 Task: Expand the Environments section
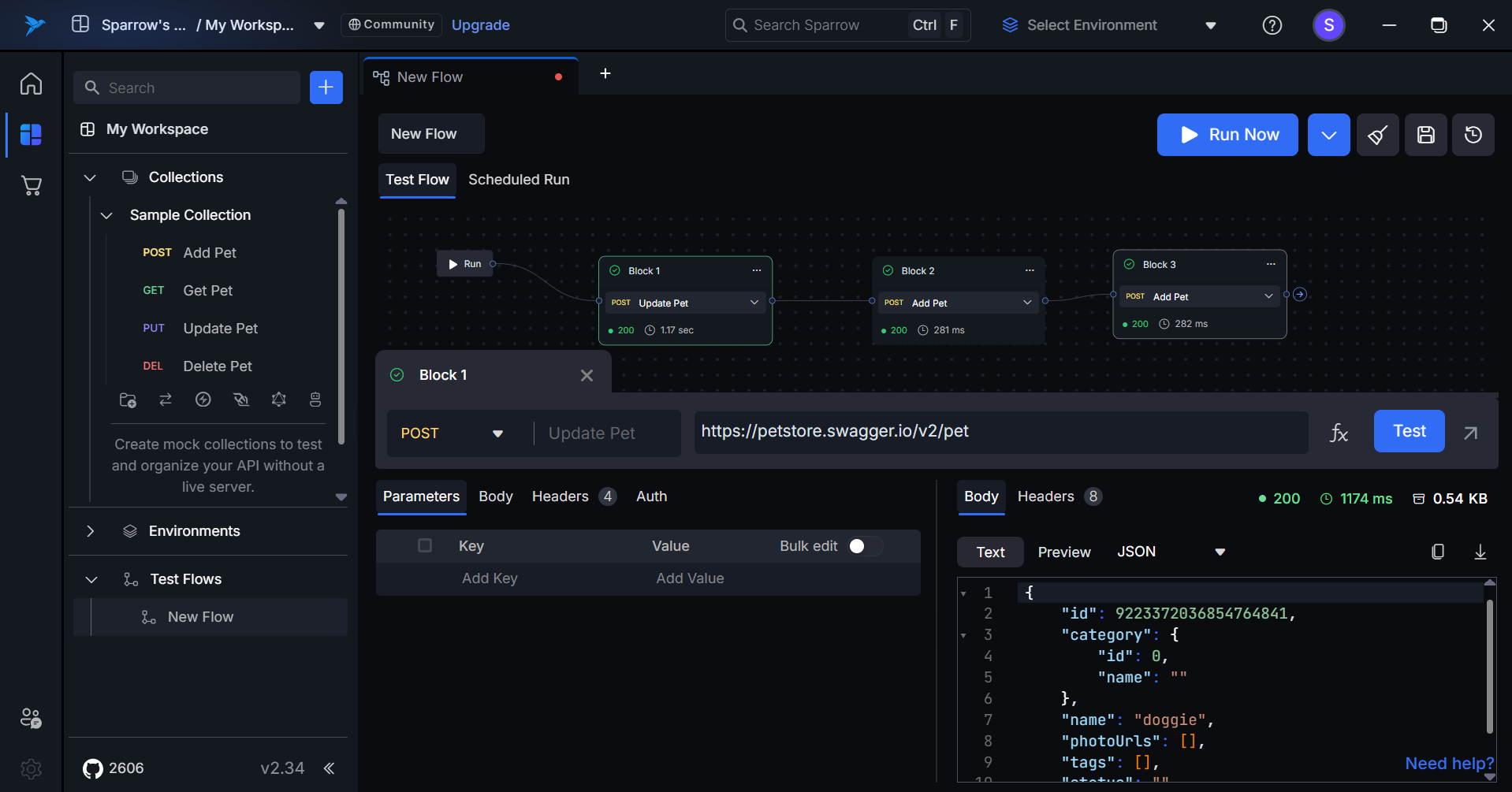[x=91, y=531]
